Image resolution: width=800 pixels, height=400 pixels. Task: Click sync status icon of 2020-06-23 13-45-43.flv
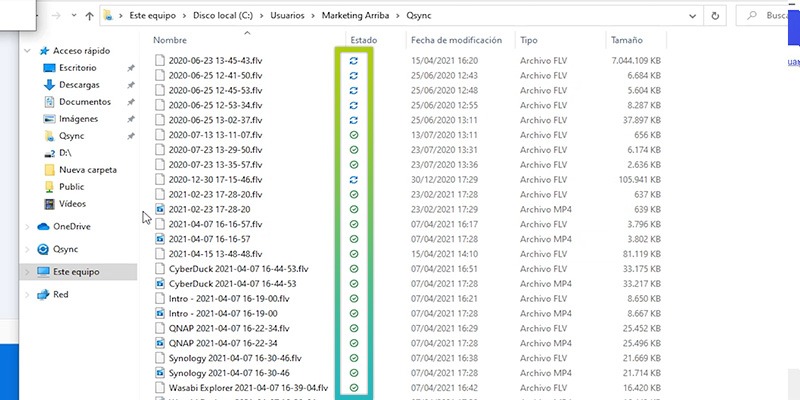(x=354, y=61)
